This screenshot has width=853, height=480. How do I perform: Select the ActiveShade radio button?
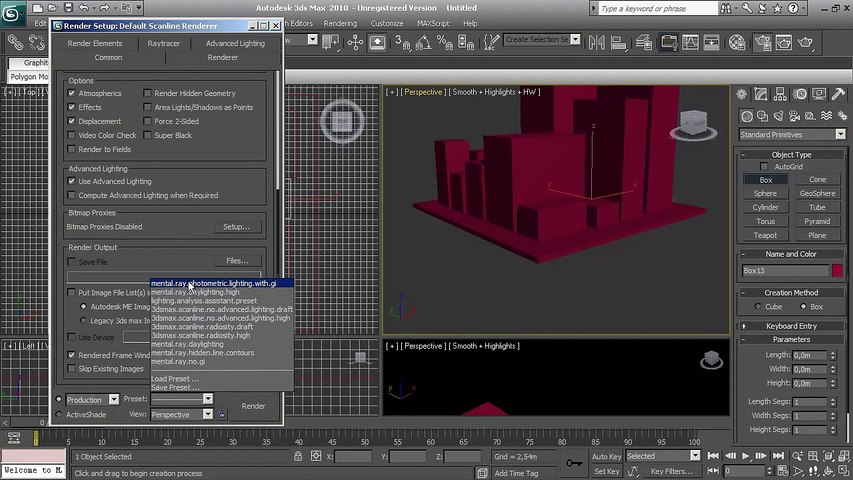tap(59, 414)
